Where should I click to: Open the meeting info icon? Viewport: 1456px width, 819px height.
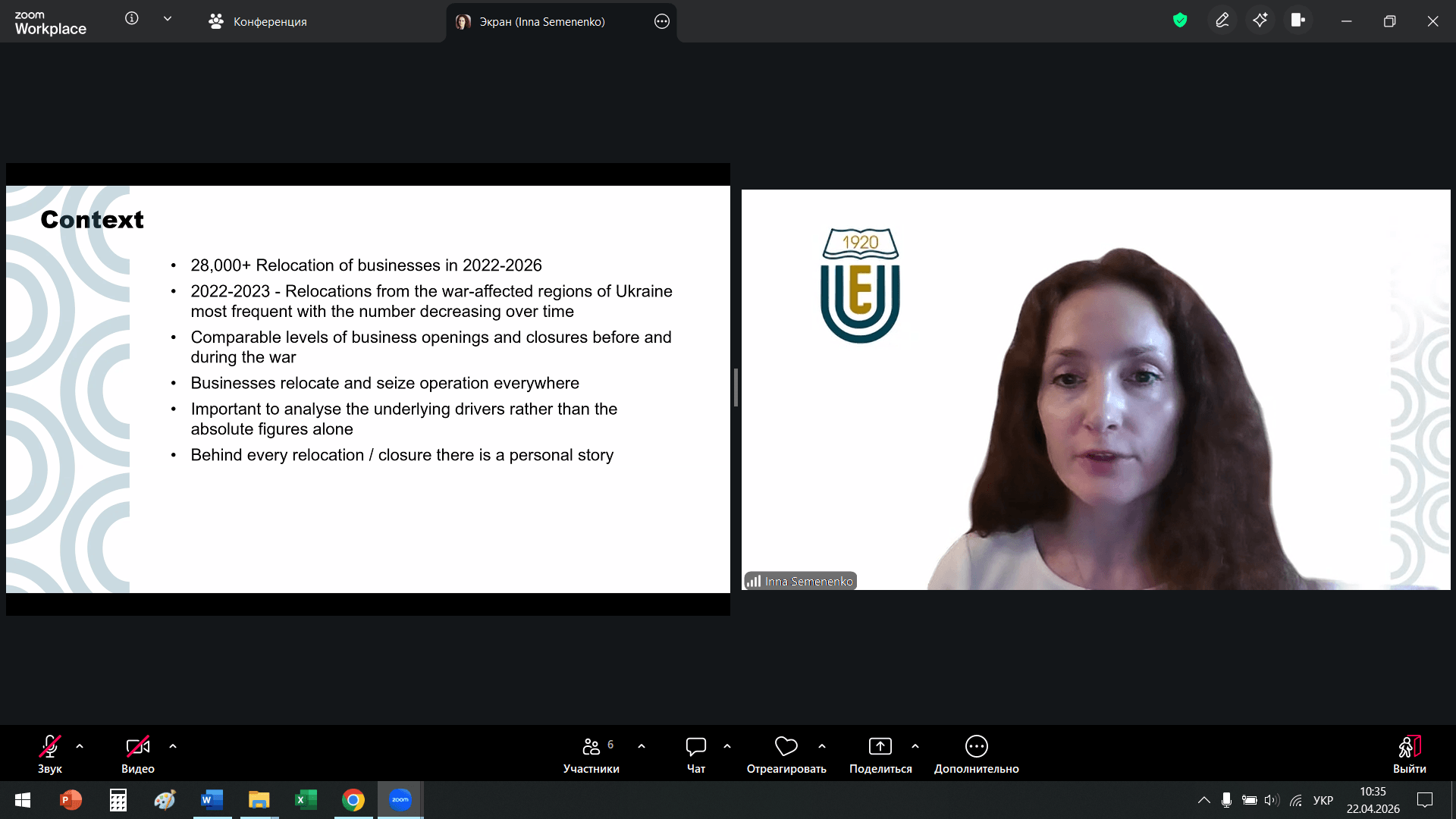pyautogui.click(x=132, y=19)
